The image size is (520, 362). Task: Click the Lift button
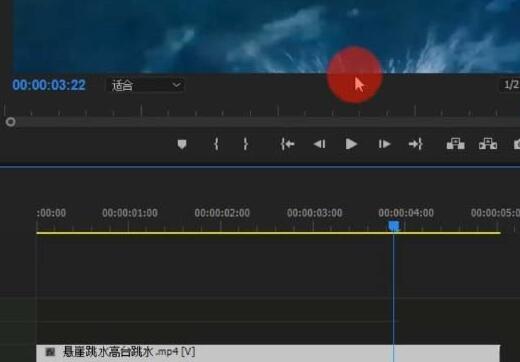(x=455, y=144)
